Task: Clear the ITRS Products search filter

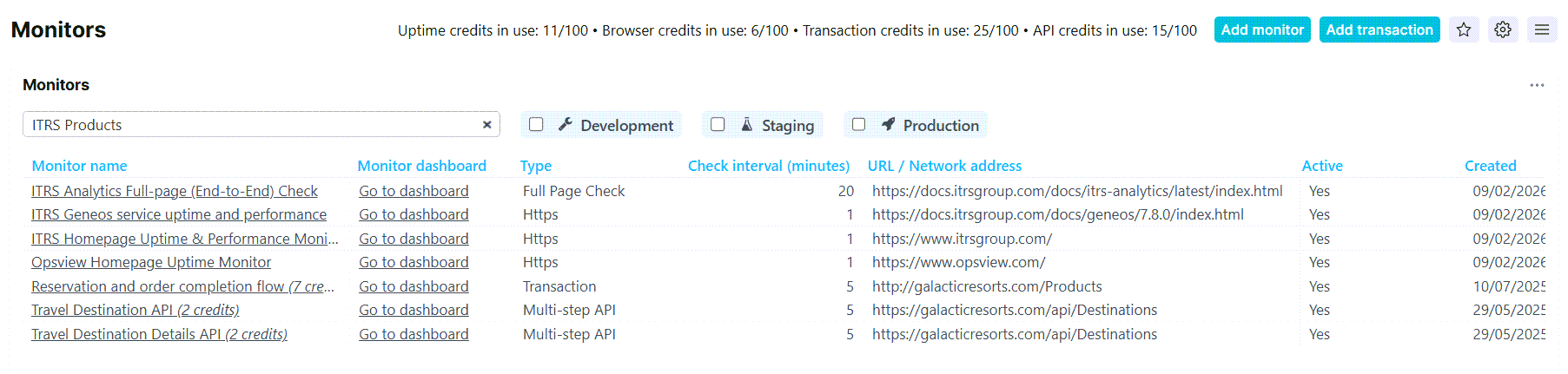Action: [x=487, y=125]
